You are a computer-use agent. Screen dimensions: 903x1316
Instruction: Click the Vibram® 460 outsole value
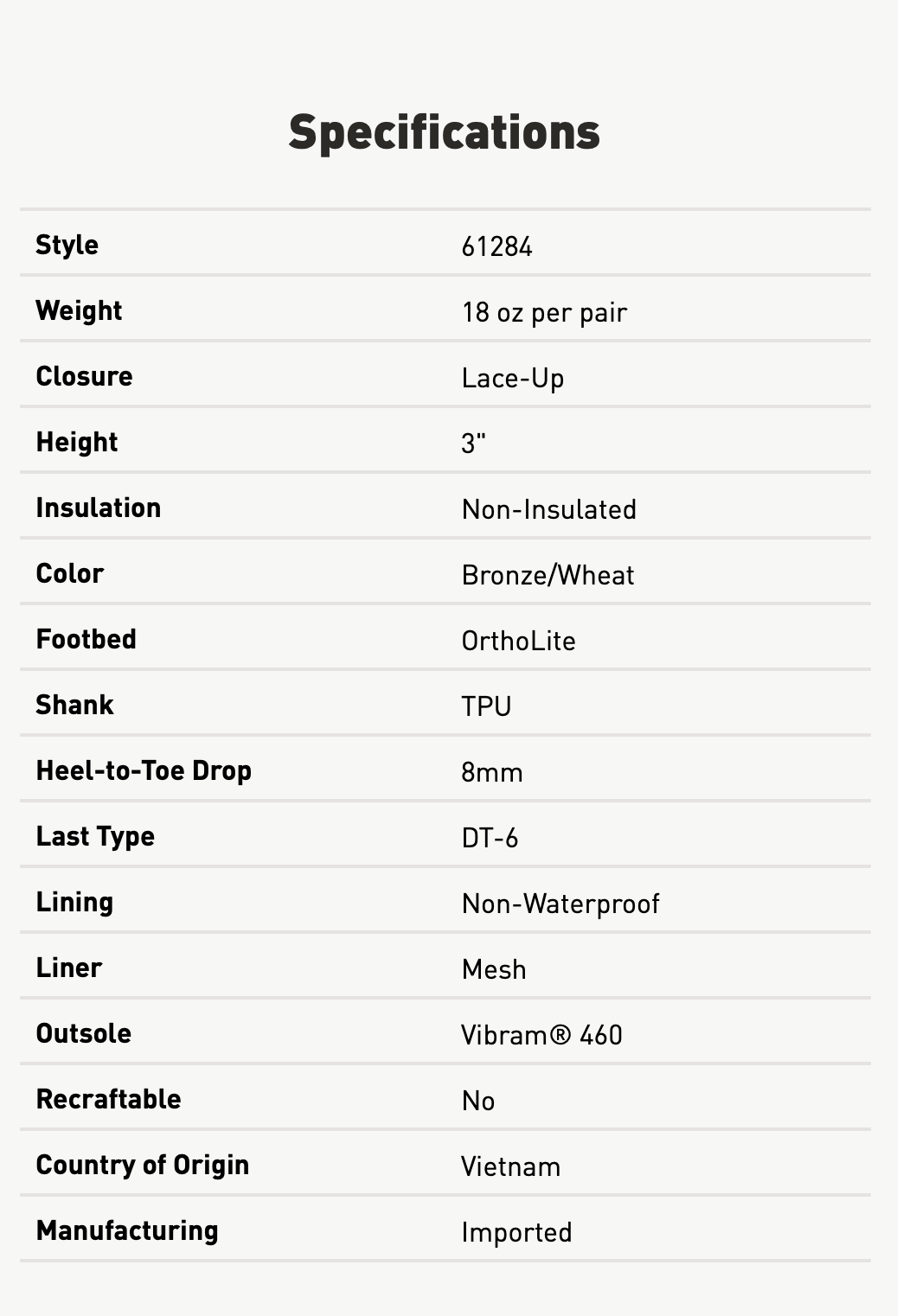pos(541,1036)
